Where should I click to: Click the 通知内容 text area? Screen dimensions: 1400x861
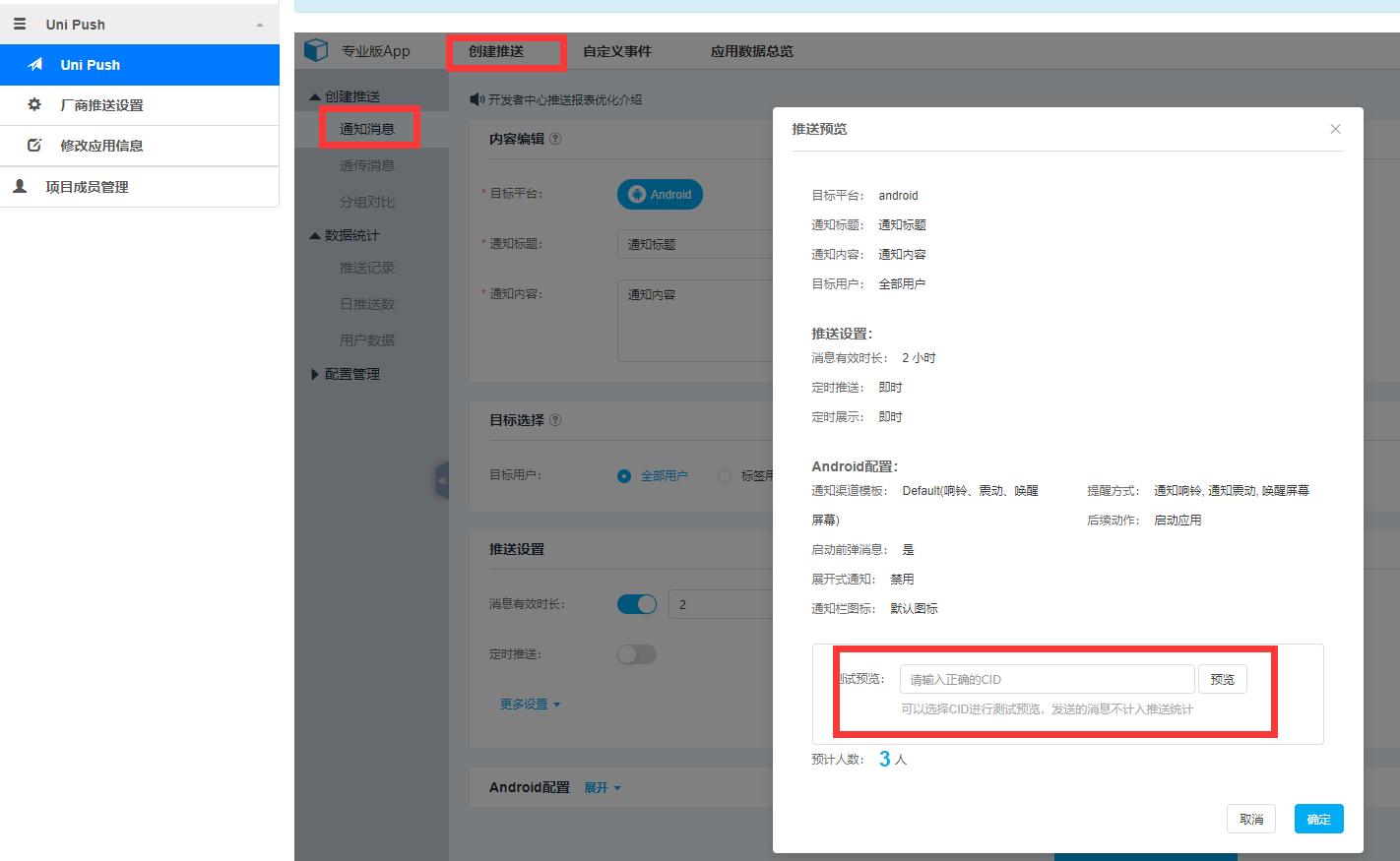(695, 321)
